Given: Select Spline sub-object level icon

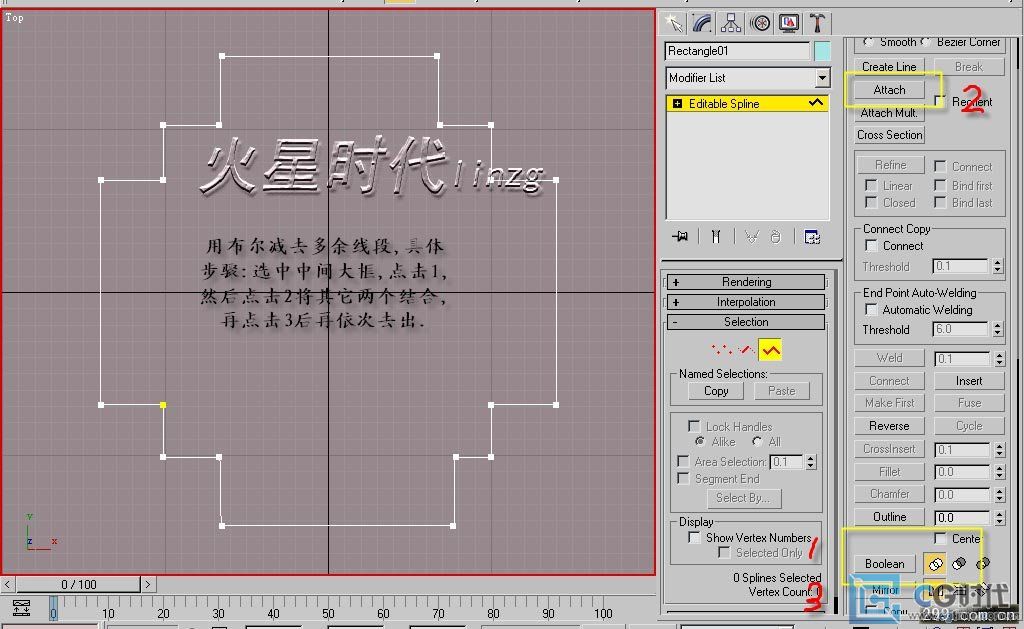Looking at the screenshot, I should (771, 350).
